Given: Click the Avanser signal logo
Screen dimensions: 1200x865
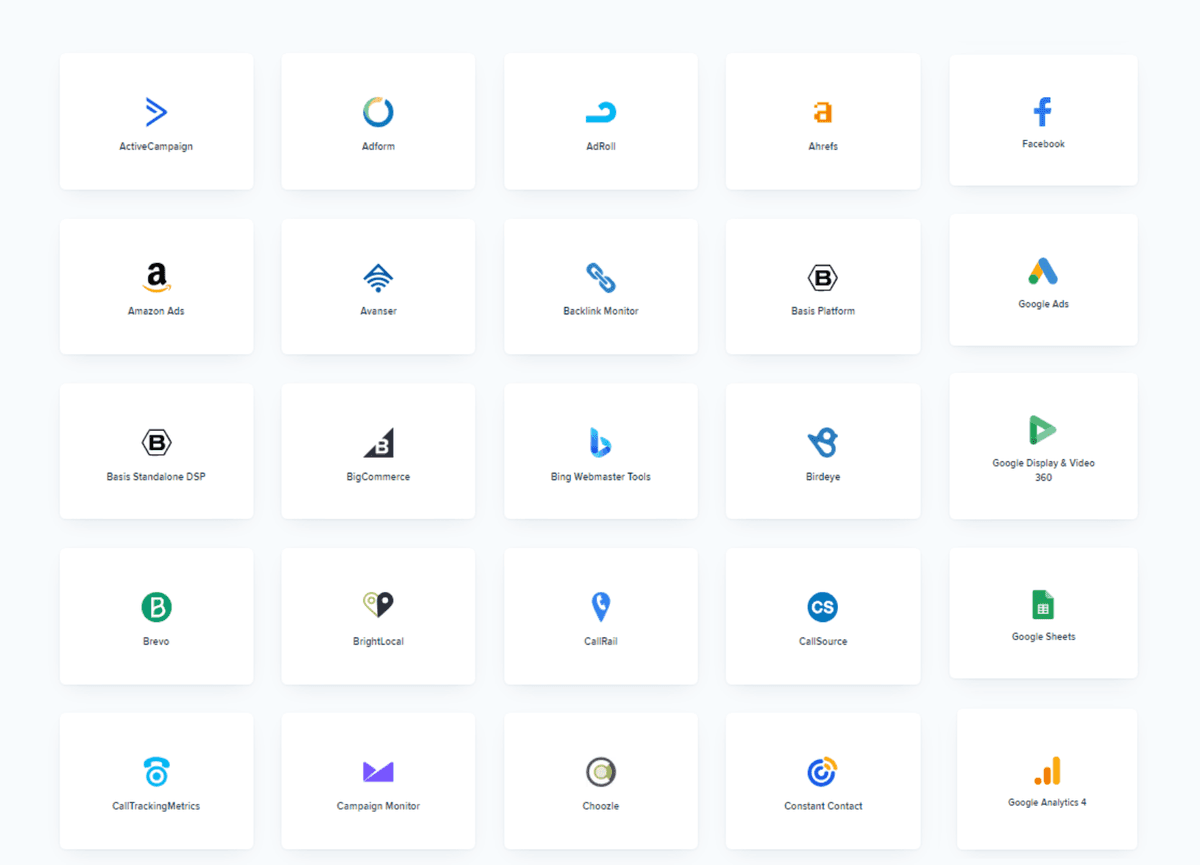Looking at the screenshot, I should 378,277.
